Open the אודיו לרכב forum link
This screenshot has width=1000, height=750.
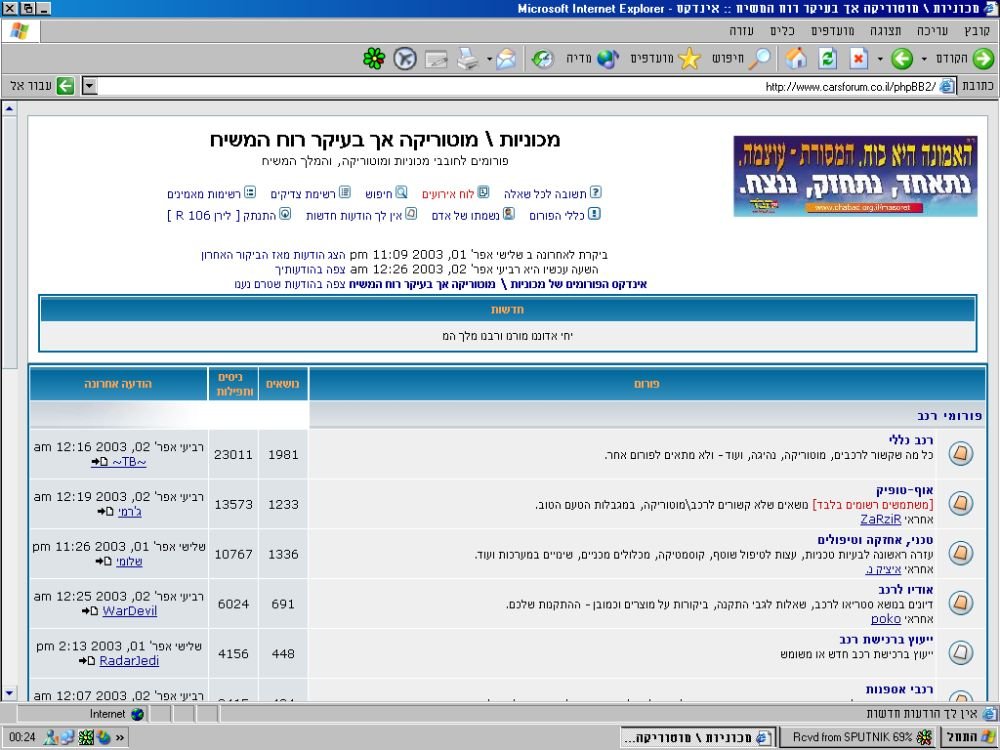[x=906, y=589]
